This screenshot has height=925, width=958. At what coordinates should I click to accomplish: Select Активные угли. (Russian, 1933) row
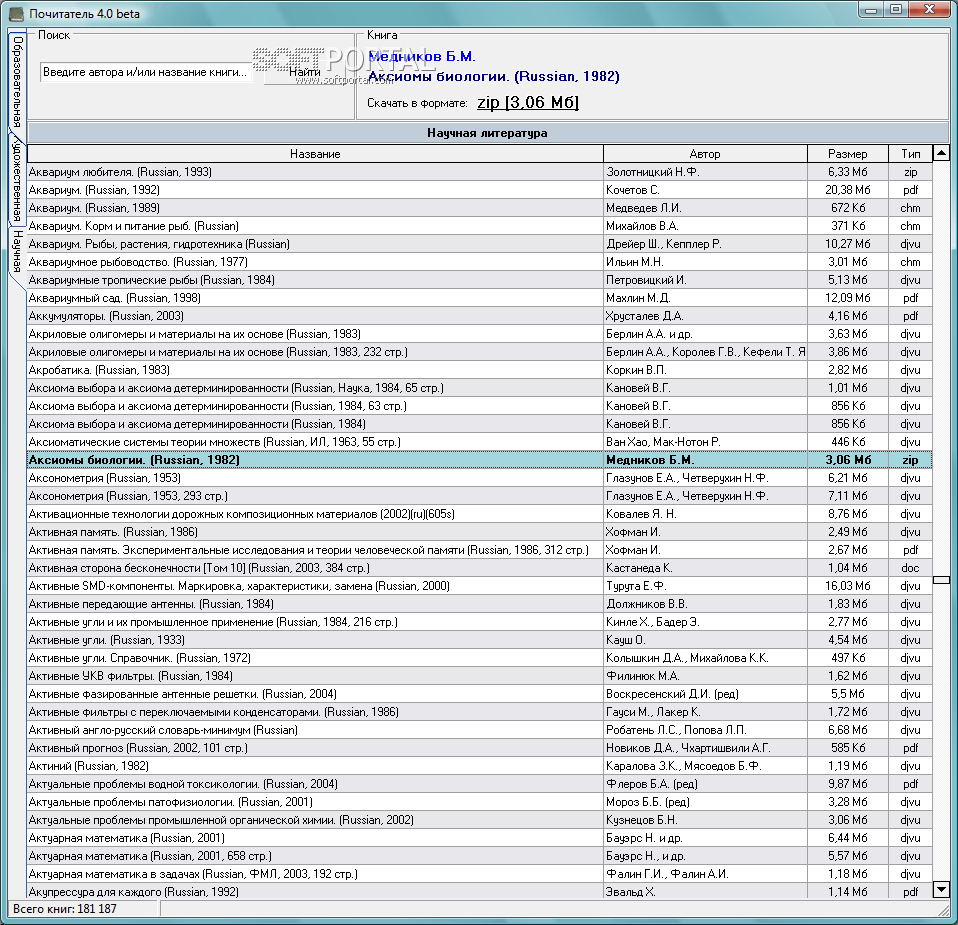[480, 640]
